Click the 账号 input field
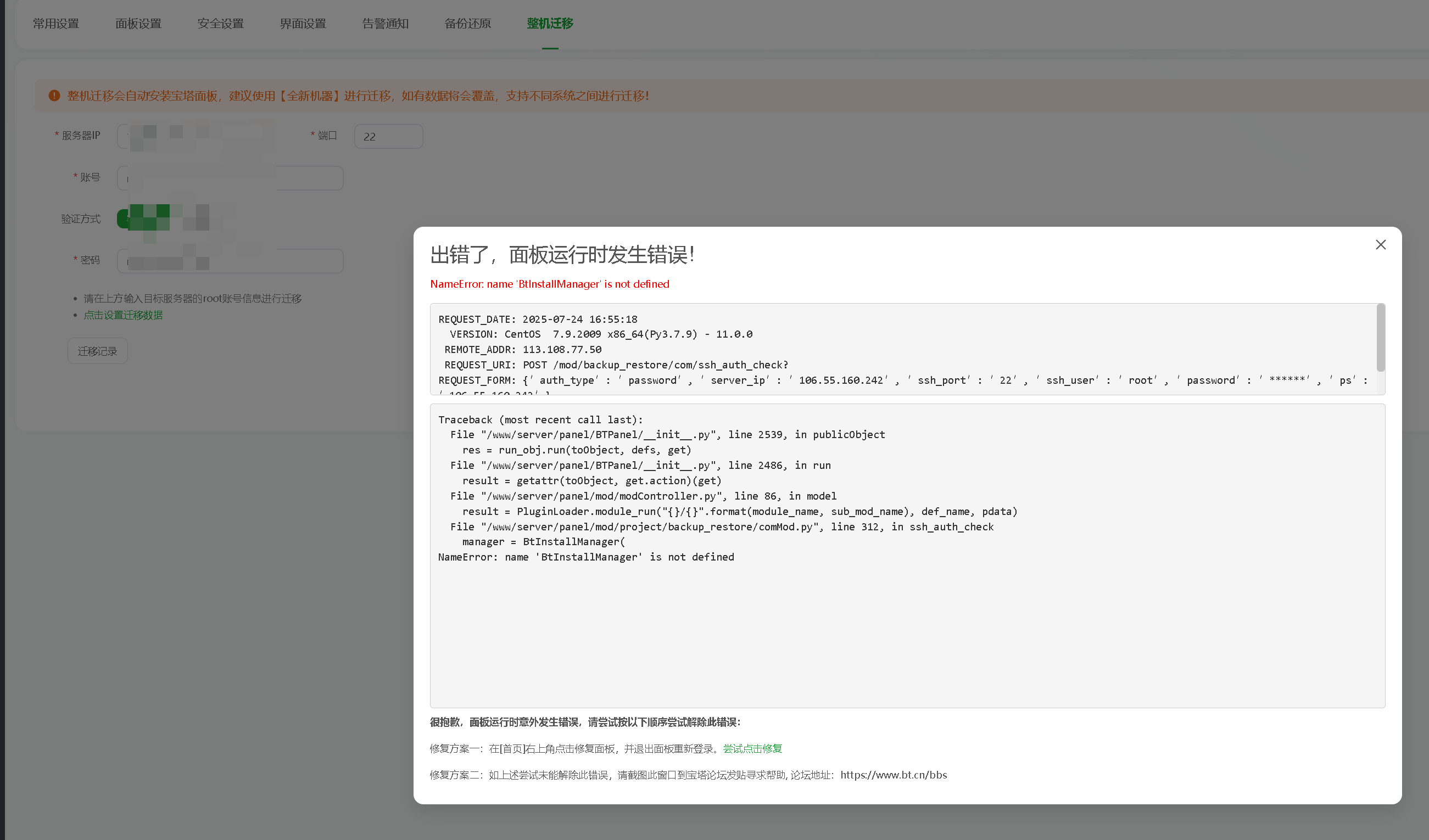 230,178
